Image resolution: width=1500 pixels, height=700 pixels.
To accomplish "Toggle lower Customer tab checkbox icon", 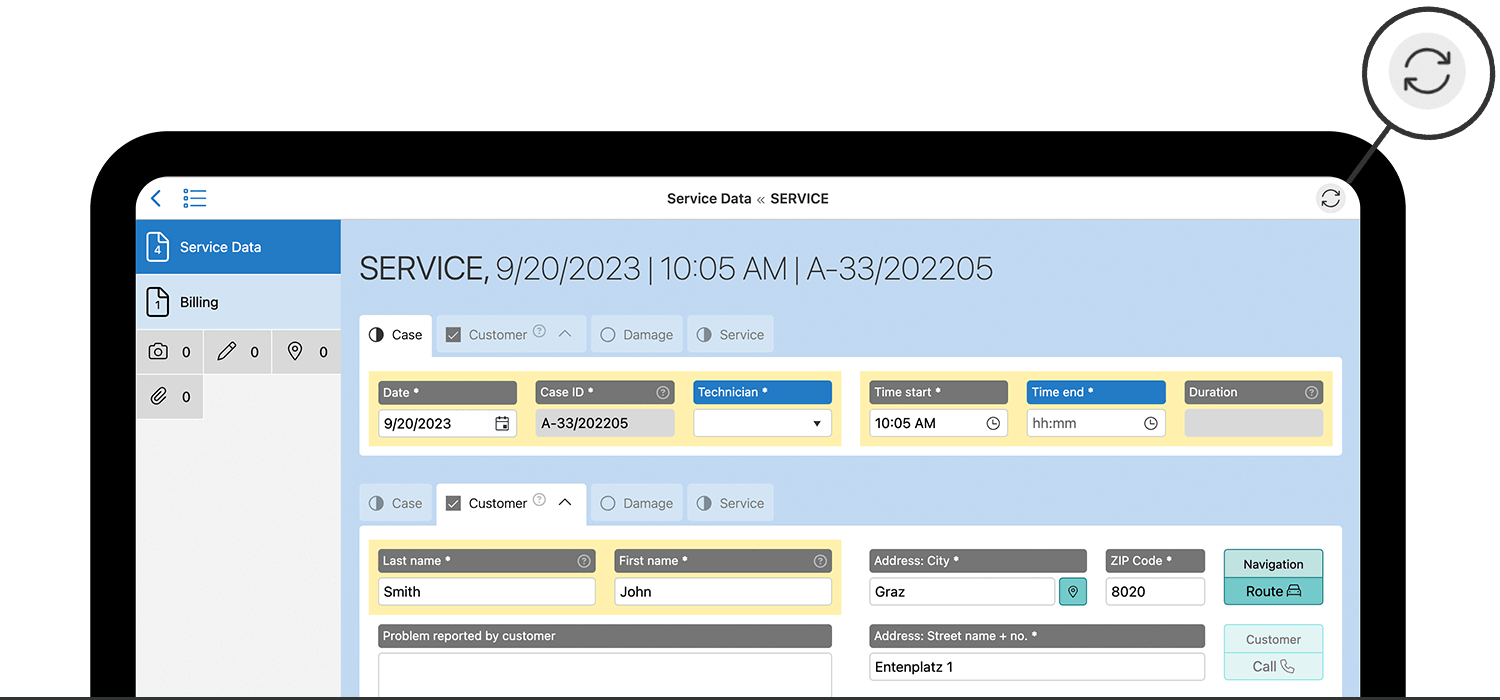I will pos(453,503).
